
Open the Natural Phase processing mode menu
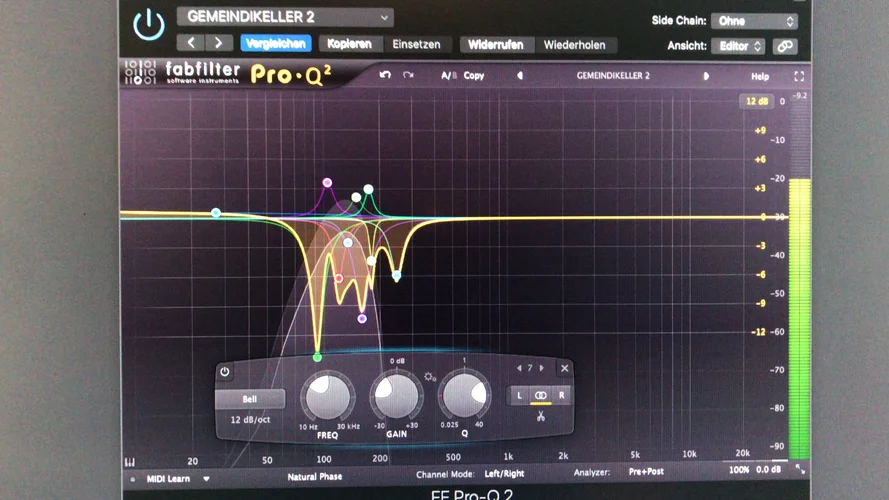[x=315, y=477]
